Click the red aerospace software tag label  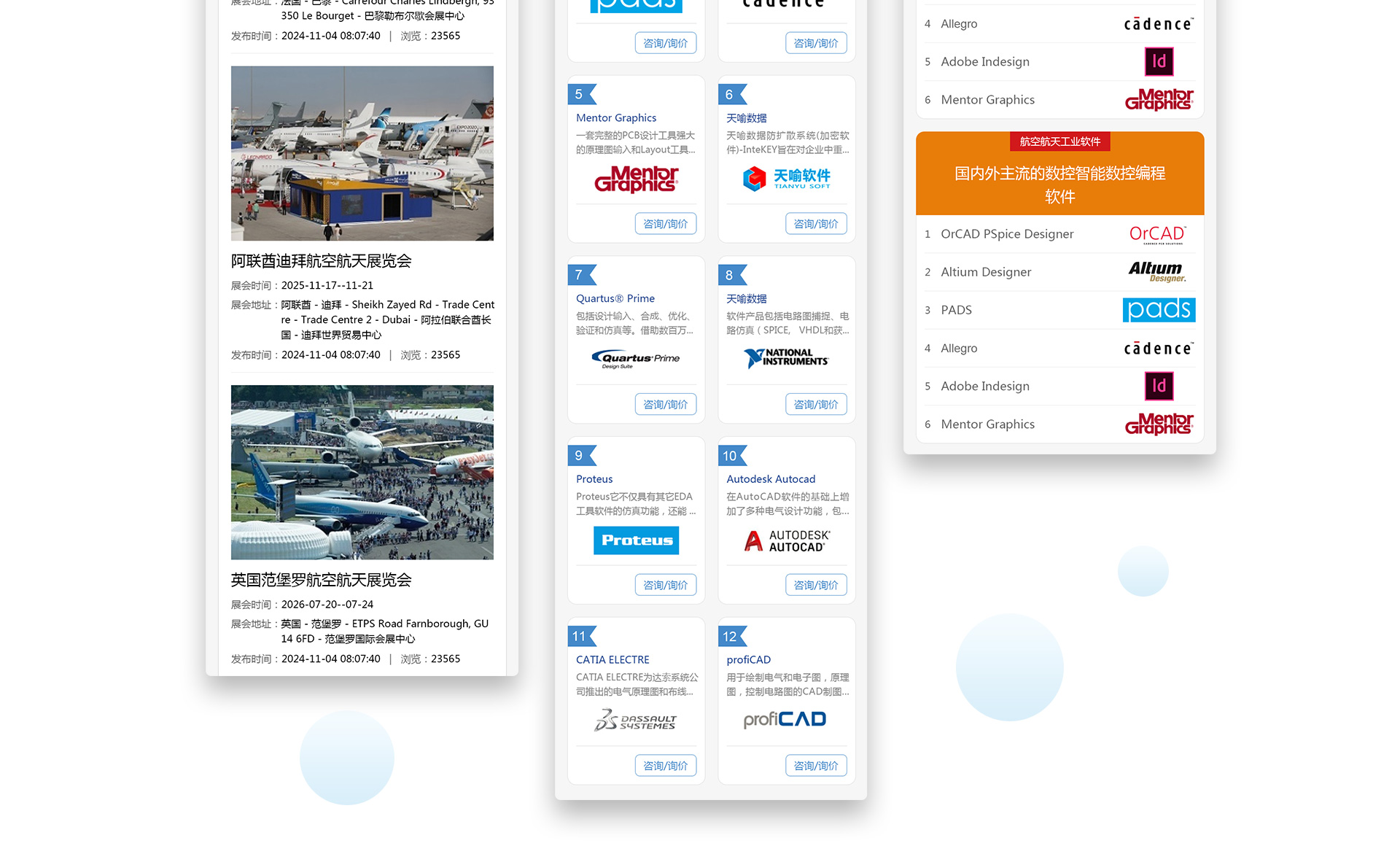[x=1059, y=141]
